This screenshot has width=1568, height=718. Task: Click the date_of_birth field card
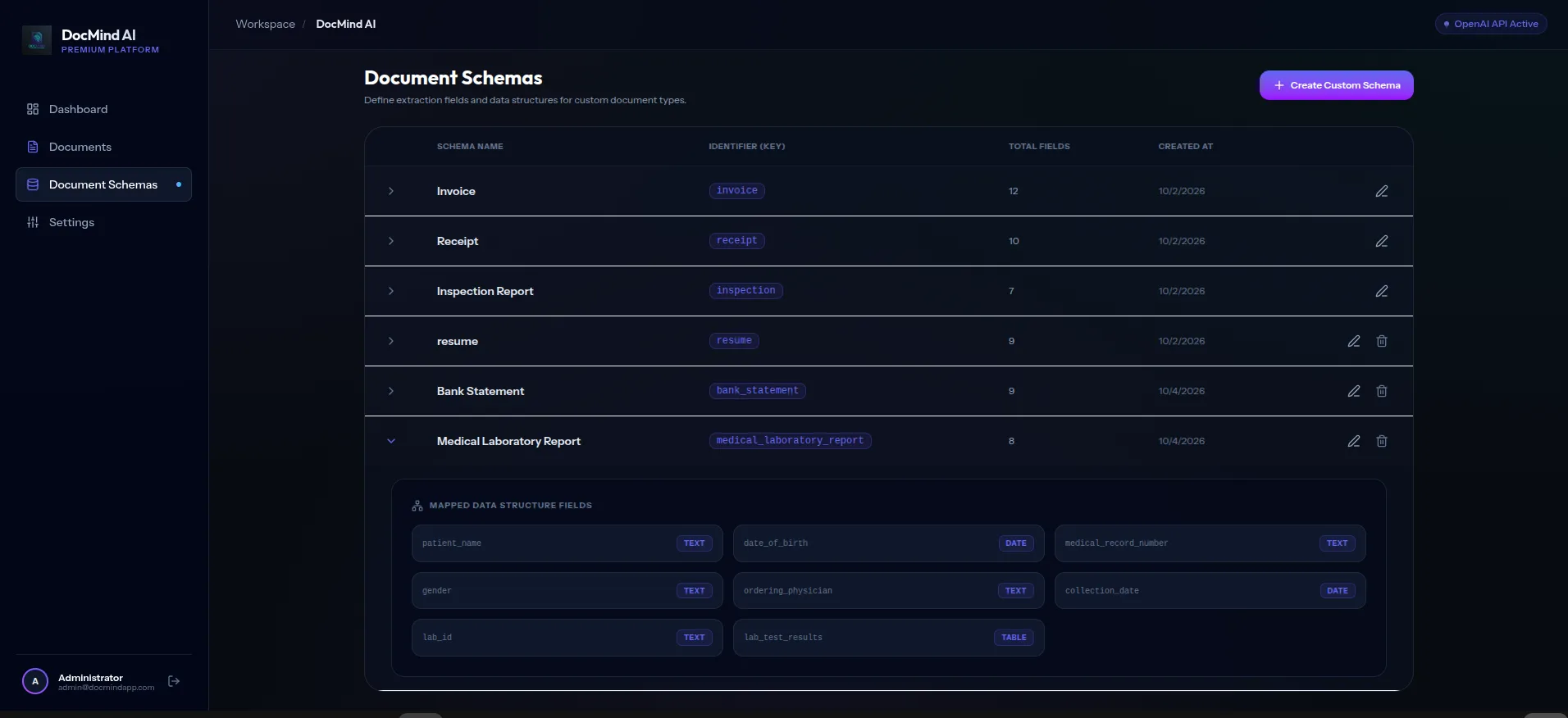coord(888,543)
